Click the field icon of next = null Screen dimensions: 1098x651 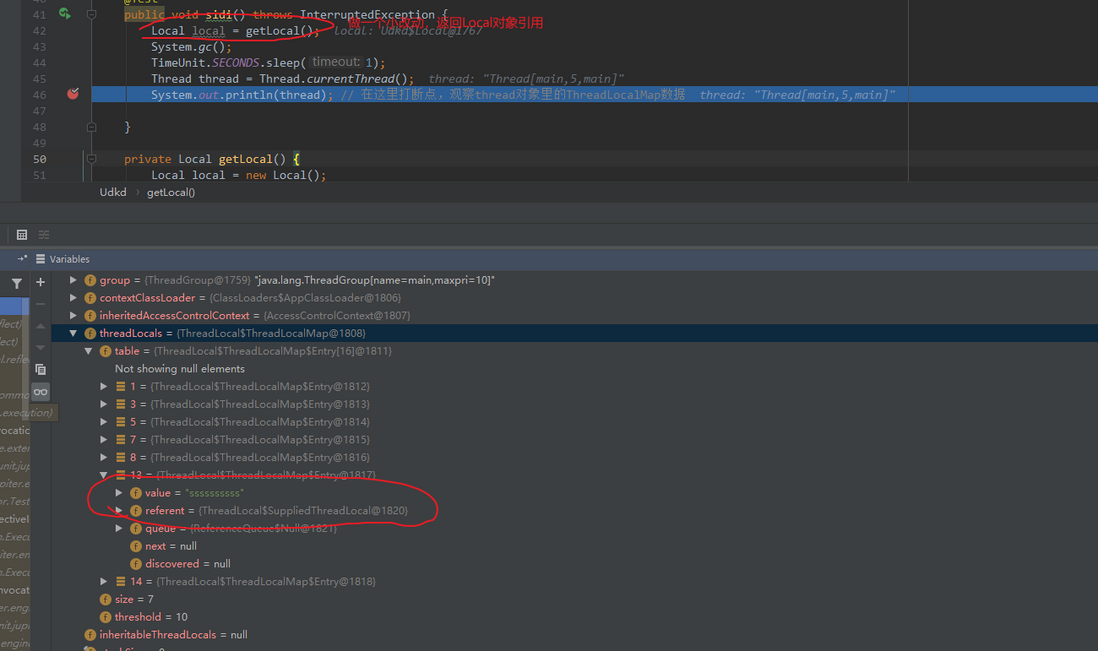136,546
